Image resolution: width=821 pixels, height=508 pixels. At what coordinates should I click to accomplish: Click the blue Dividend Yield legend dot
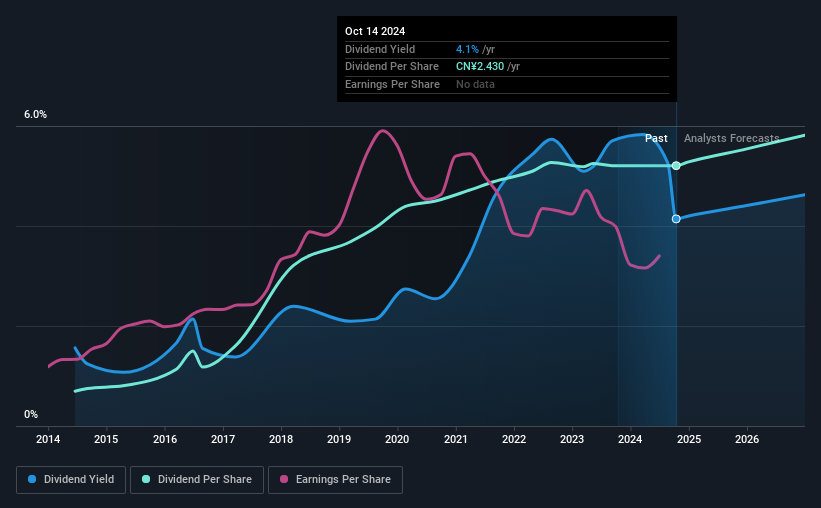32,479
